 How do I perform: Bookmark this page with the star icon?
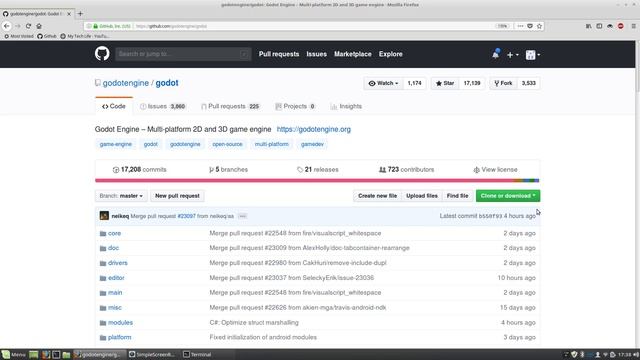[539, 26]
